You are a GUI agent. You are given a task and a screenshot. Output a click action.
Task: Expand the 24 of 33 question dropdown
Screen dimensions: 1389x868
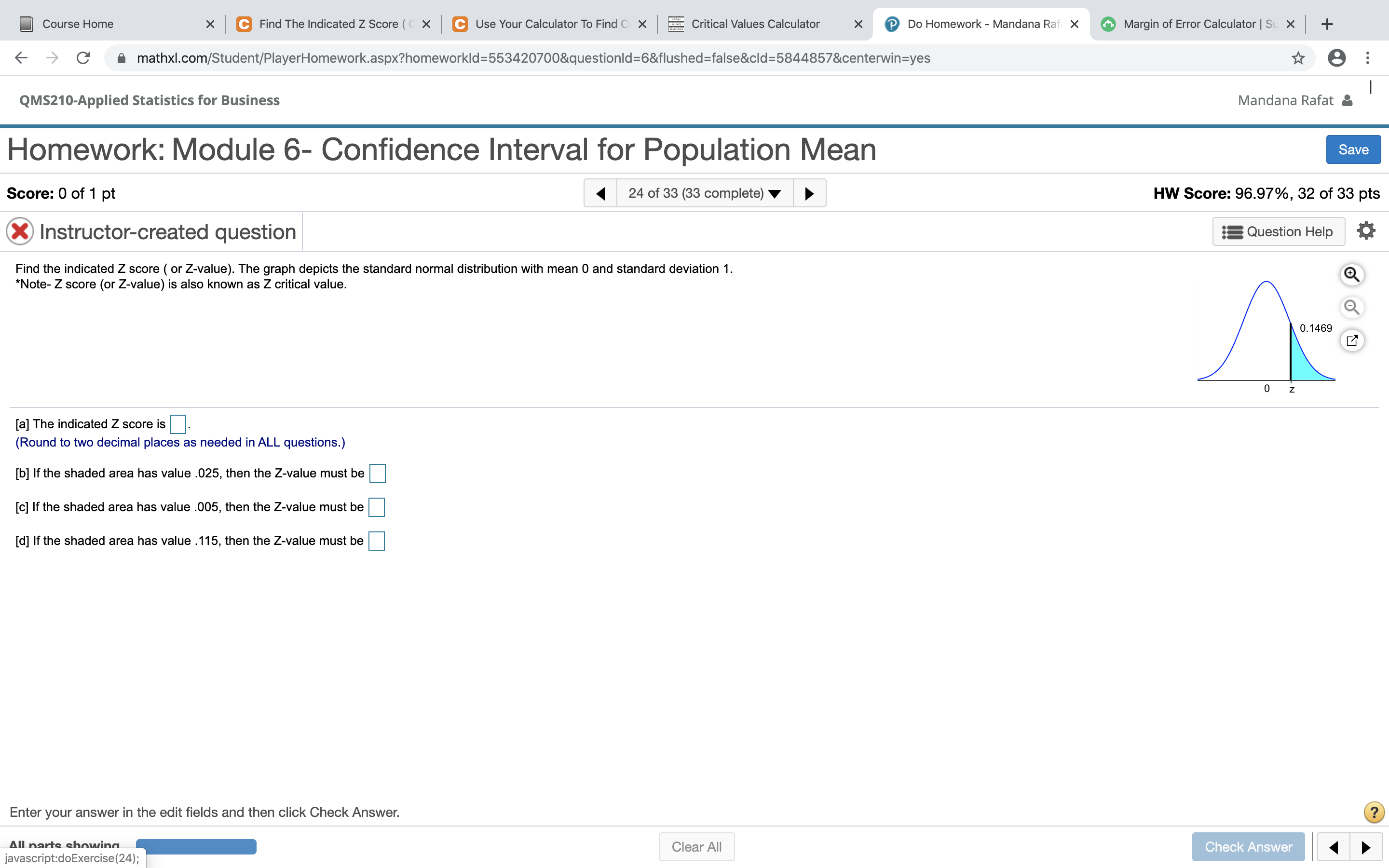coord(704,193)
